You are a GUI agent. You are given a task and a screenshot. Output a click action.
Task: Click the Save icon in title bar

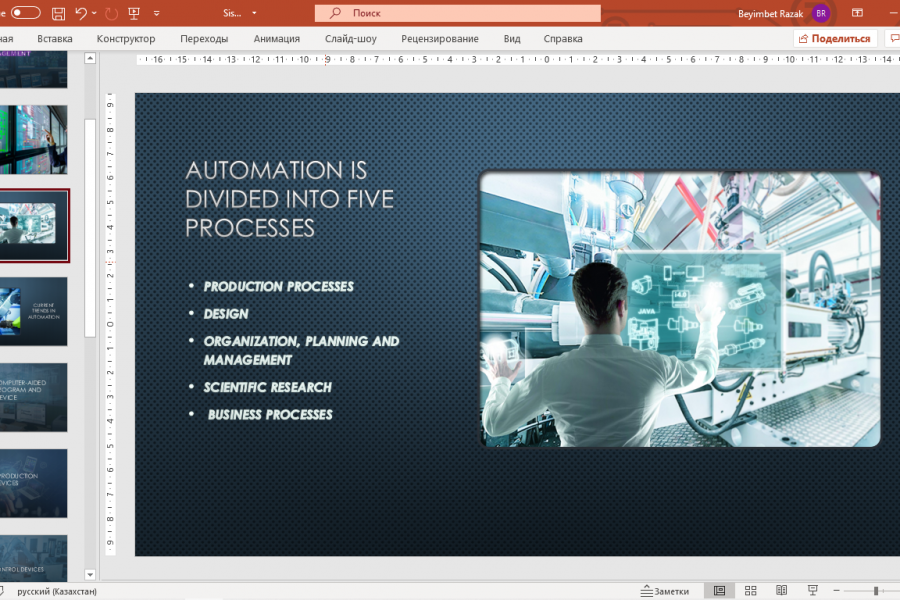(x=58, y=13)
